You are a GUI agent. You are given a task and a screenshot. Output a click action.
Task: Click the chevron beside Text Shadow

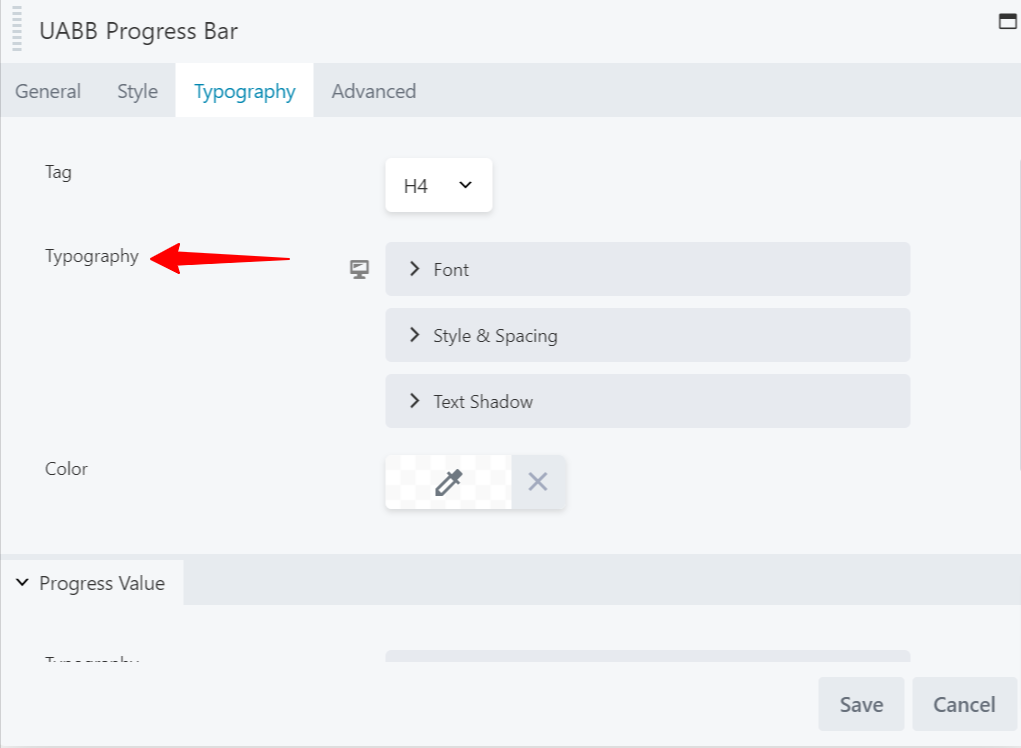[x=414, y=401]
